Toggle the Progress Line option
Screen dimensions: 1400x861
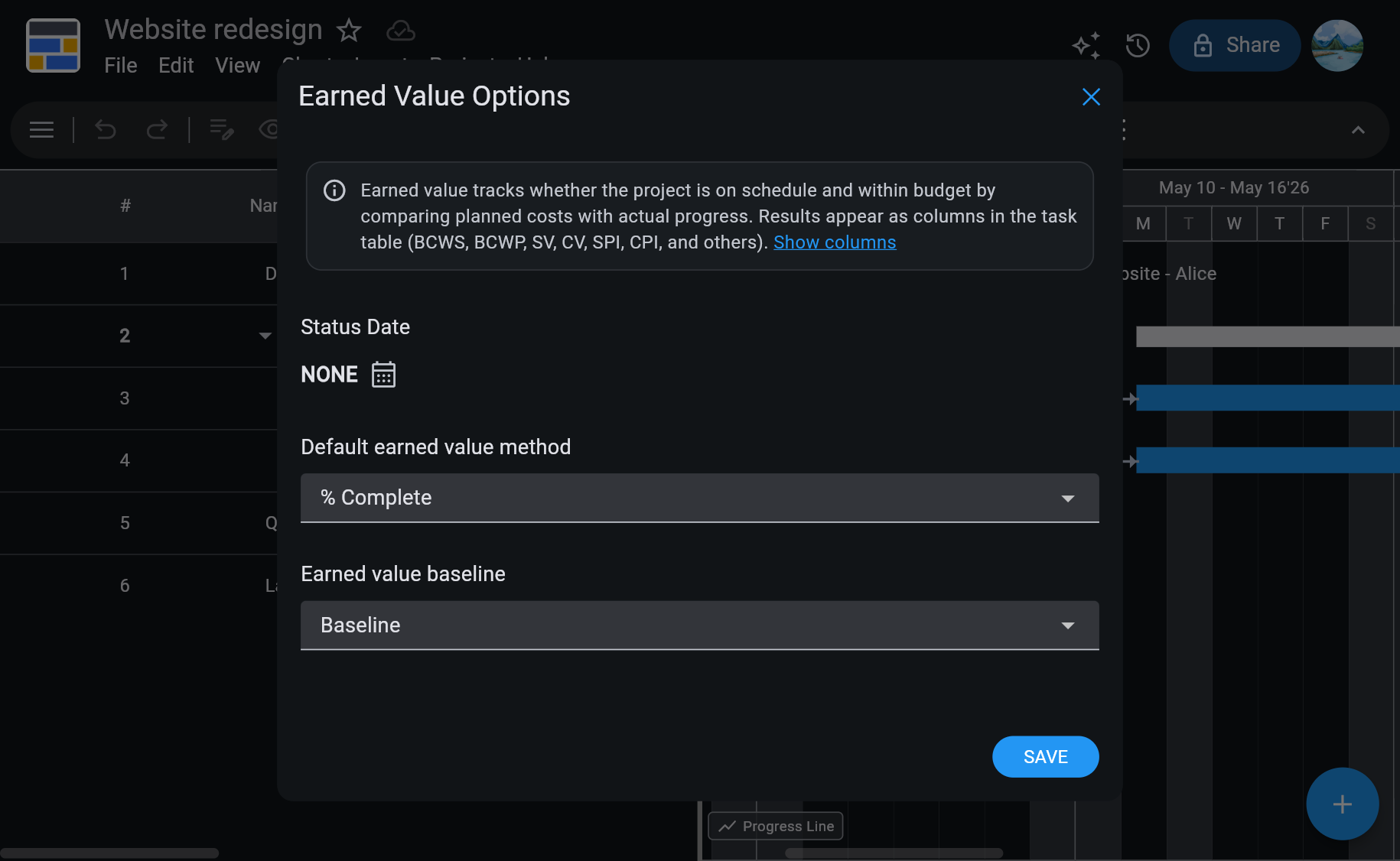coord(775,826)
